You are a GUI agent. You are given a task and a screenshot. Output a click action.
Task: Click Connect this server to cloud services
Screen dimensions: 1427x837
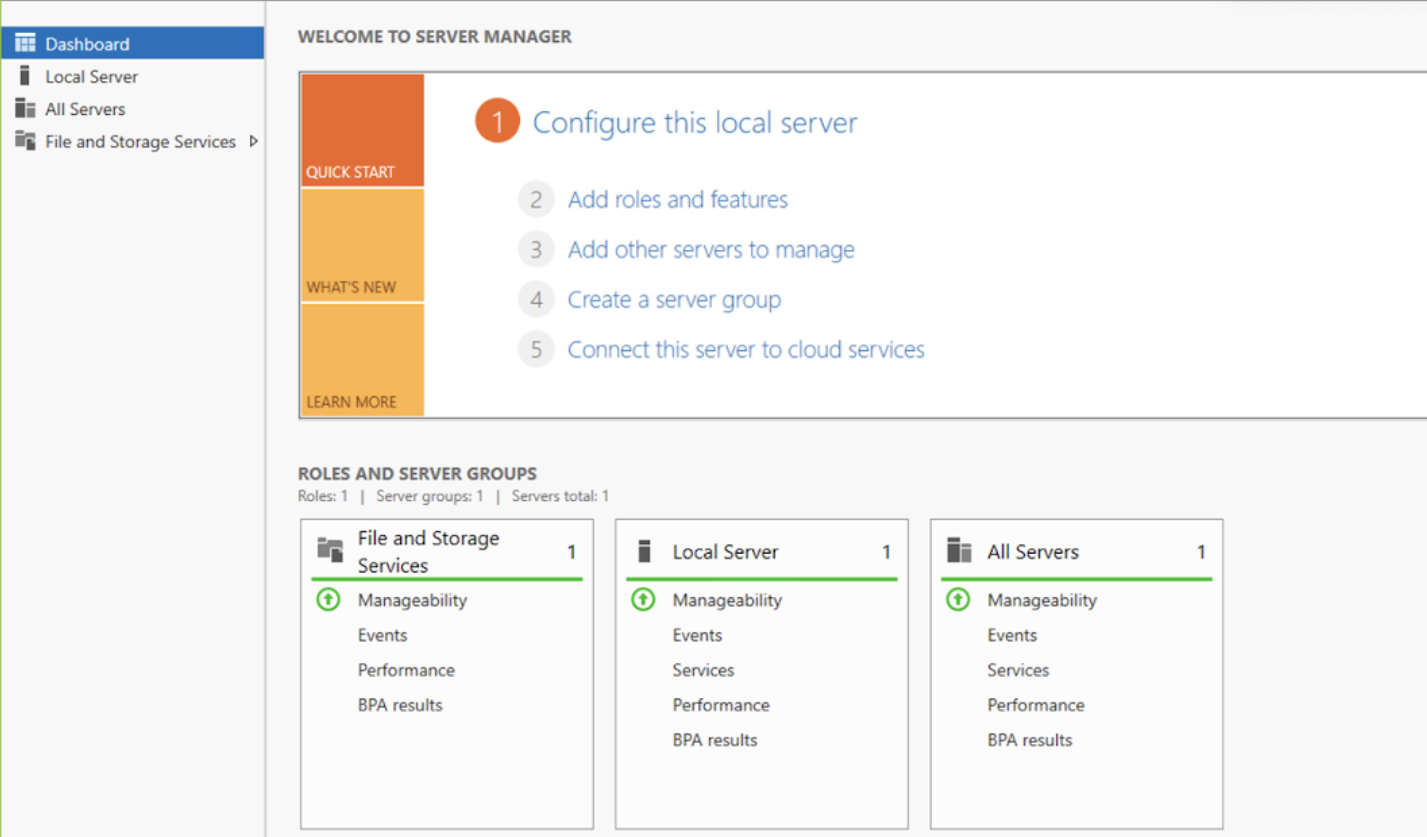tap(746, 349)
